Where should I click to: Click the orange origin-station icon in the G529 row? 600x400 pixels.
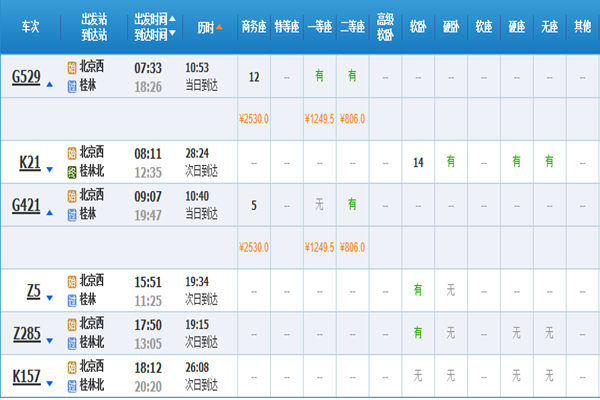(72, 69)
